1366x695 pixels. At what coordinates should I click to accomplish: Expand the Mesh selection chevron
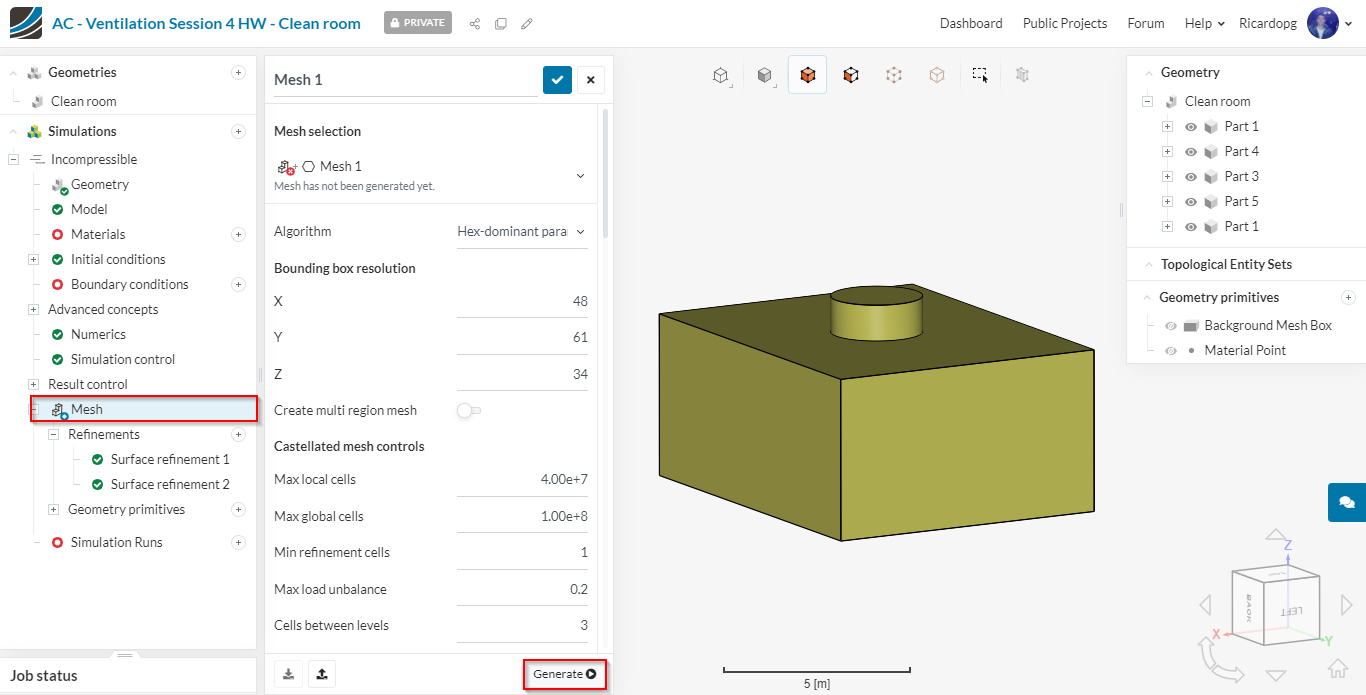click(x=580, y=176)
